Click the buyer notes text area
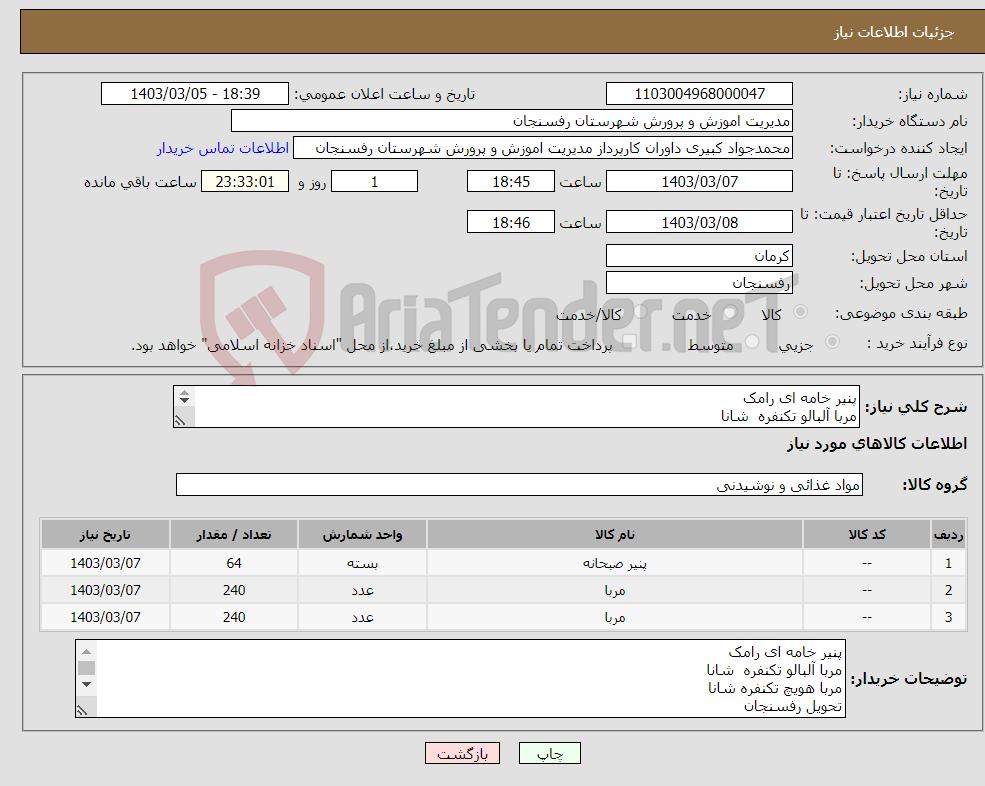Viewport: 985px width, 786px height. click(460, 679)
